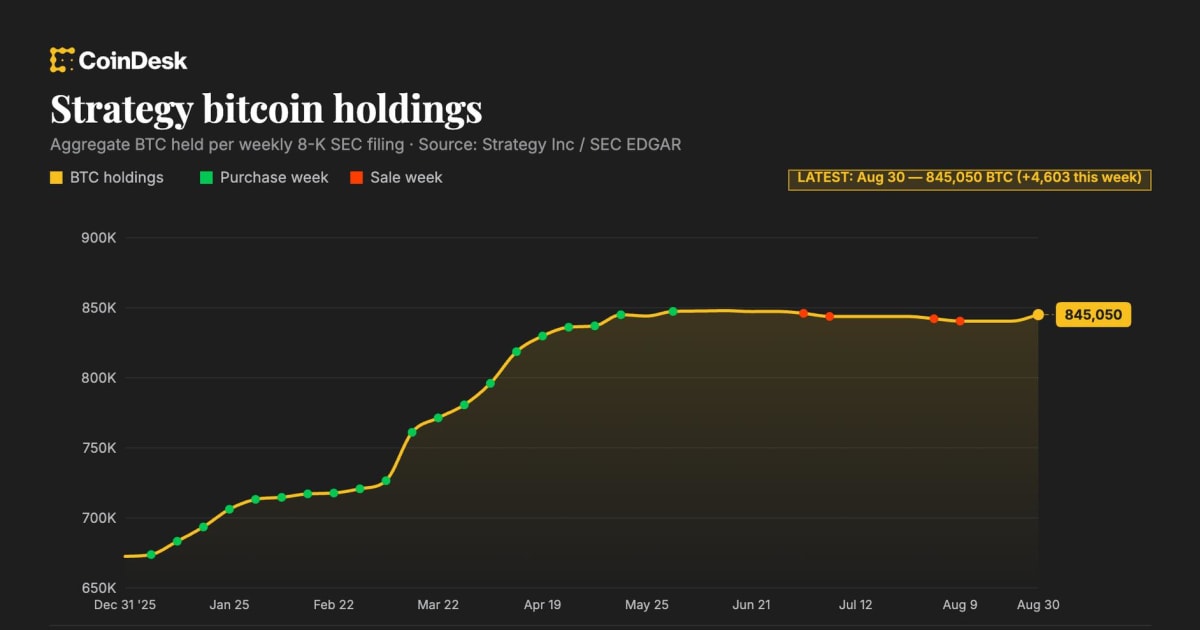Click the 'Strategy bitcoin holdings' title
1200x630 pixels.
[x=266, y=108]
